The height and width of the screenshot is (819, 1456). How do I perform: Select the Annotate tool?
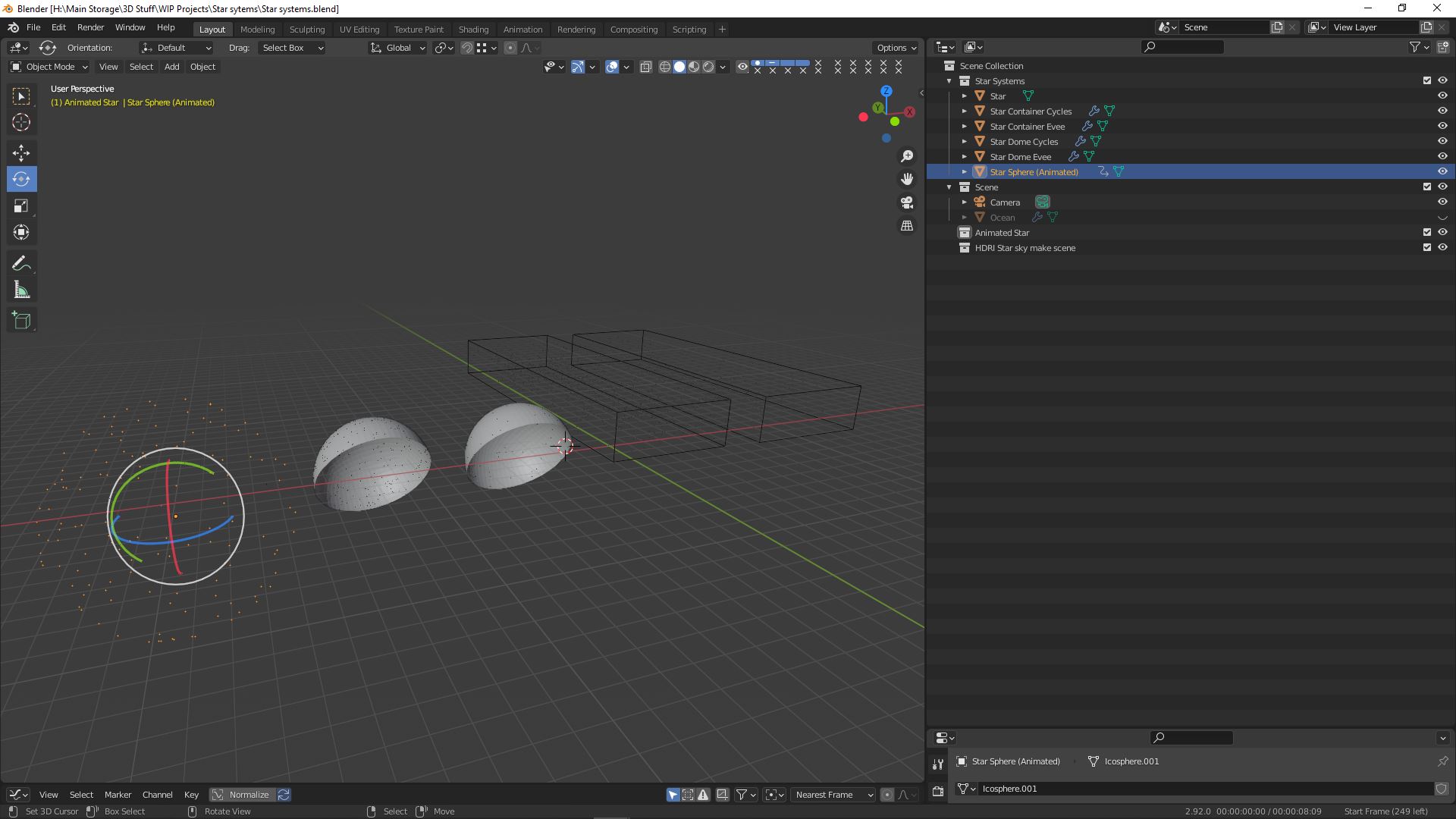(21, 262)
